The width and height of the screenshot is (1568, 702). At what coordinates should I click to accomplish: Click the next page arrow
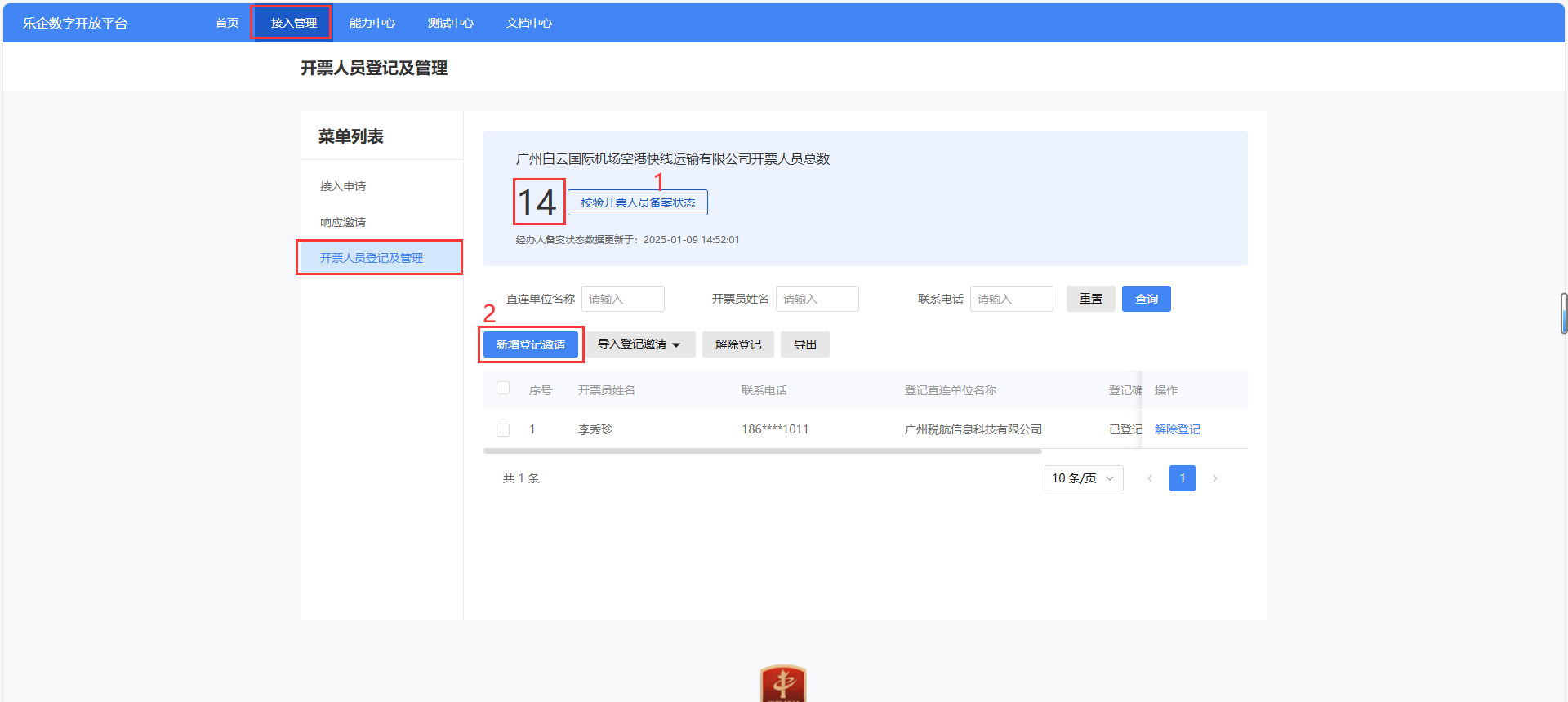(1215, 478)
